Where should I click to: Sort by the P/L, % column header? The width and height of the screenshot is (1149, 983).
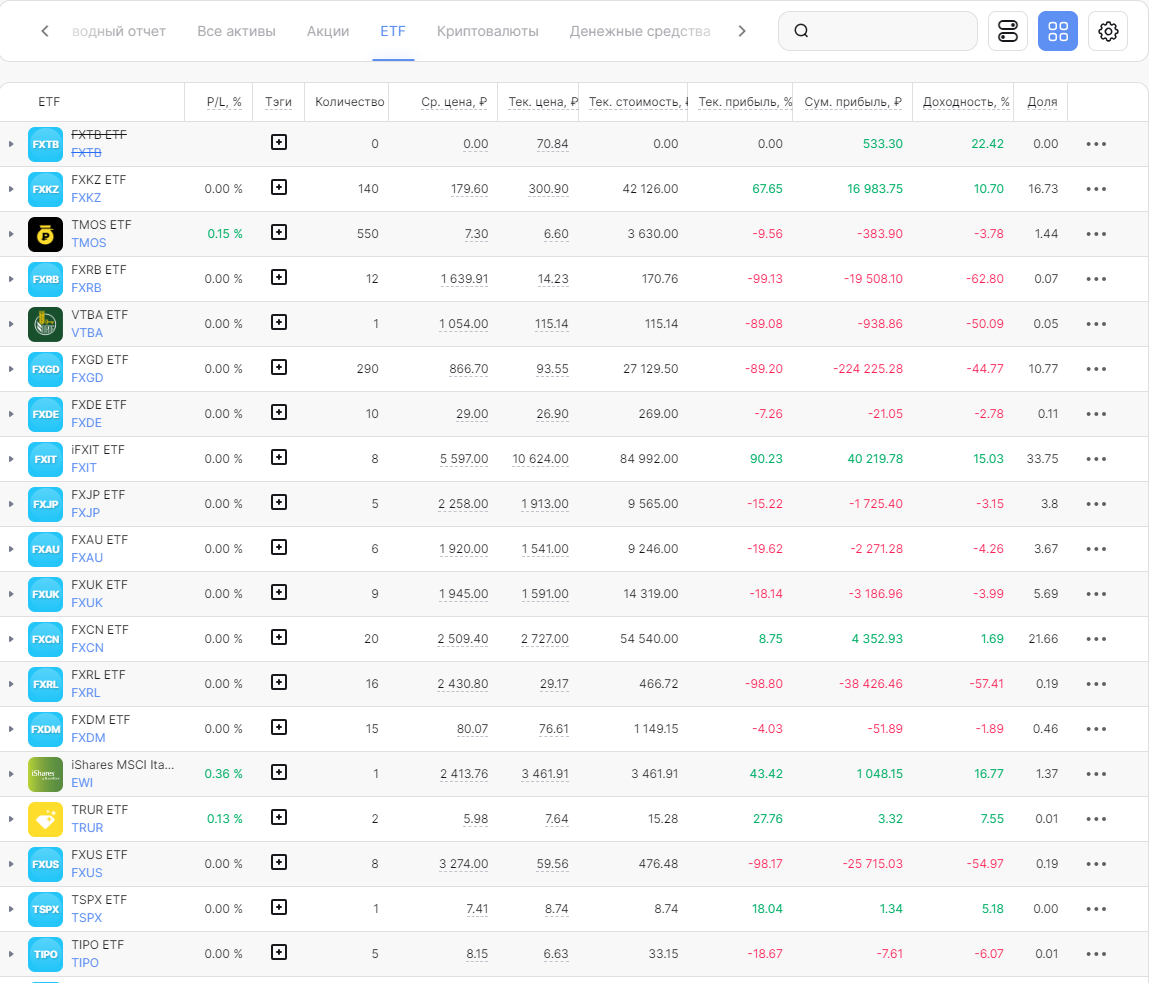(223, 102)
